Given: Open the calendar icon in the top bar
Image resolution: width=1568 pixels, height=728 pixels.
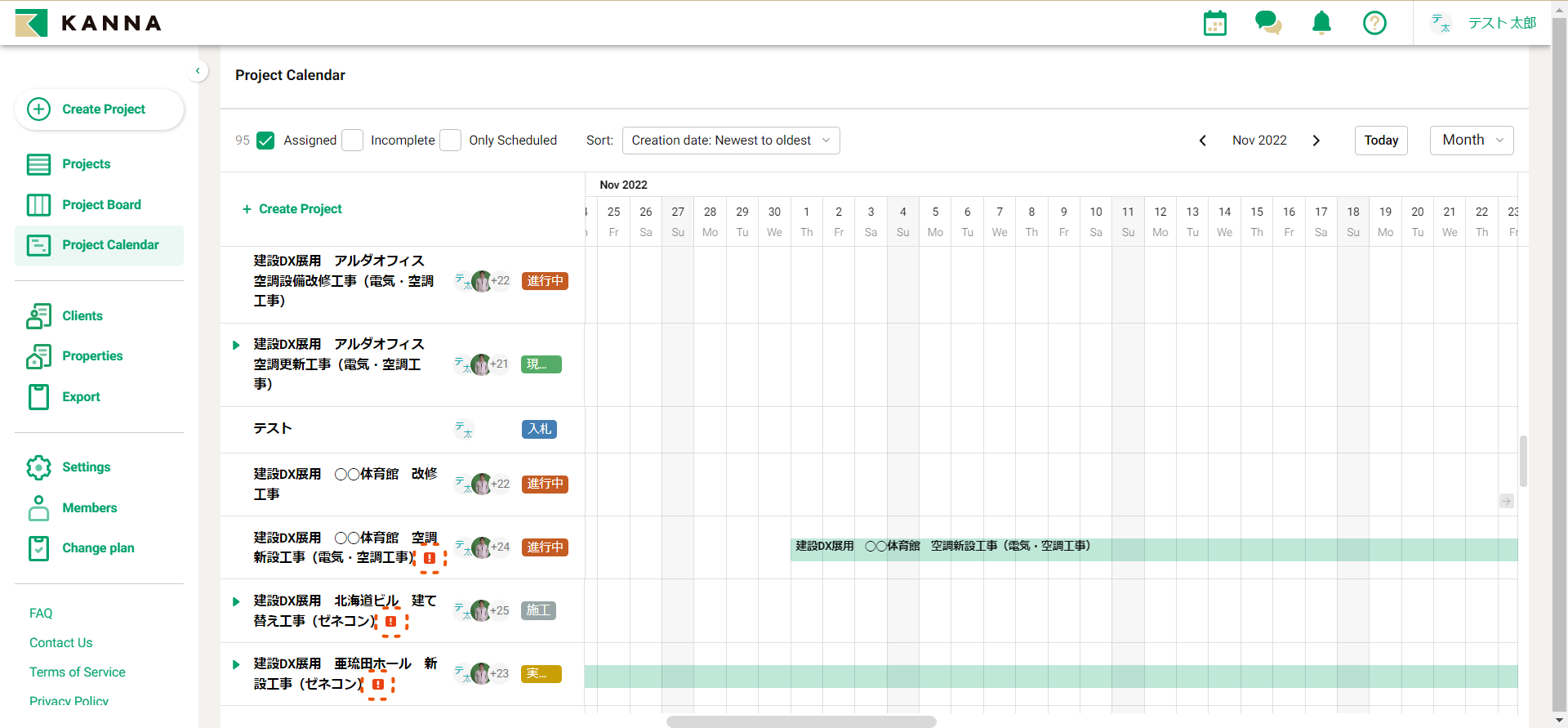Looking at the screenshot, I should [1214, 23].
